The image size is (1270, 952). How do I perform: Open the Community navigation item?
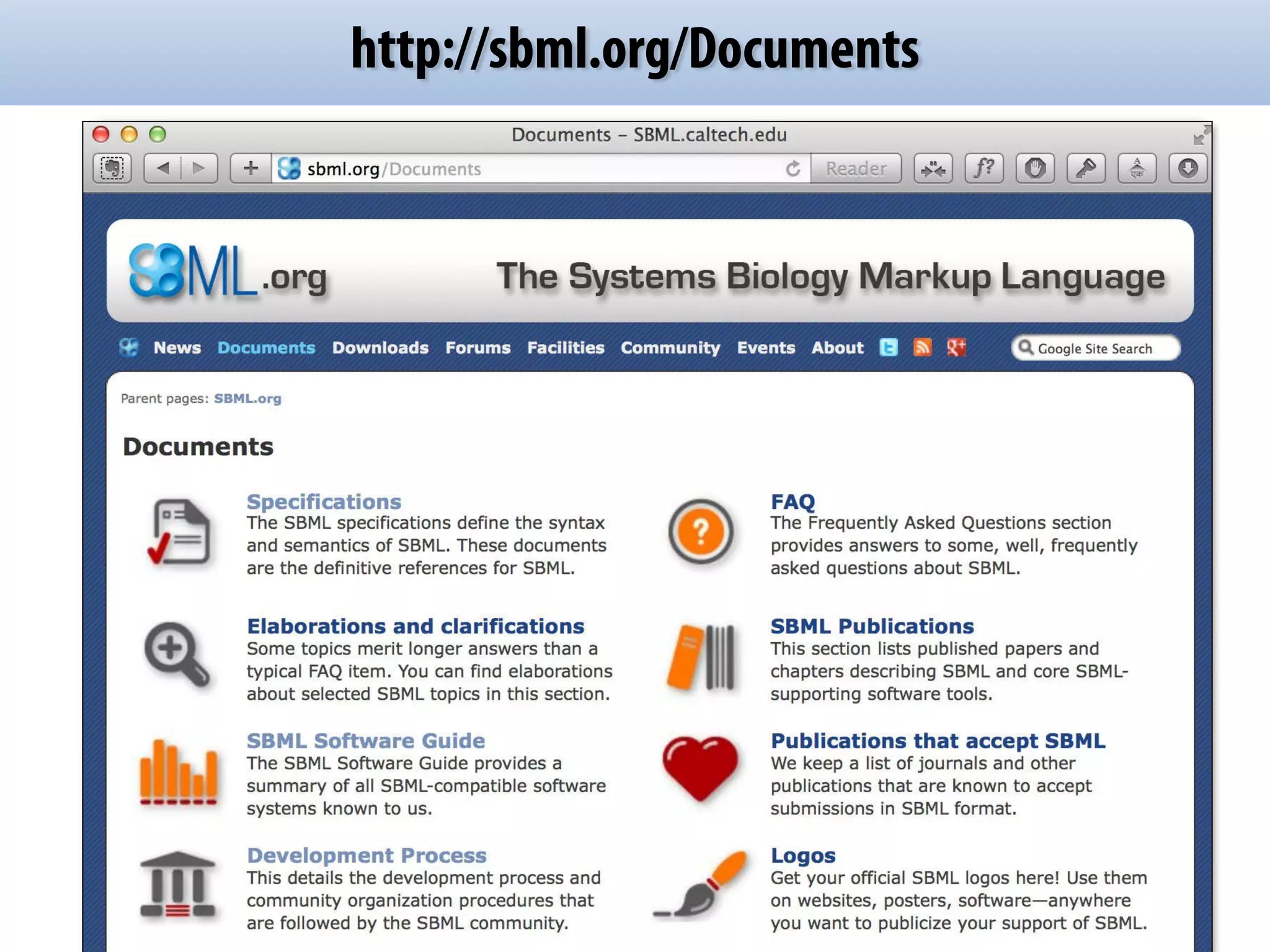(x=670, y=348)
